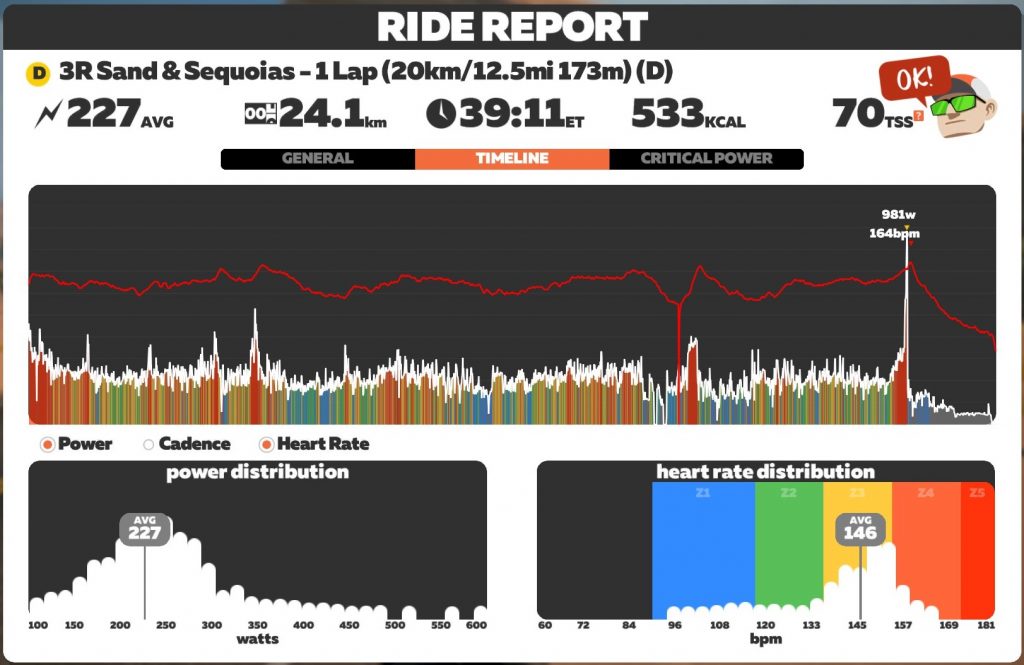Click the blue Z1 heart rate zone

tap(703, 550)
